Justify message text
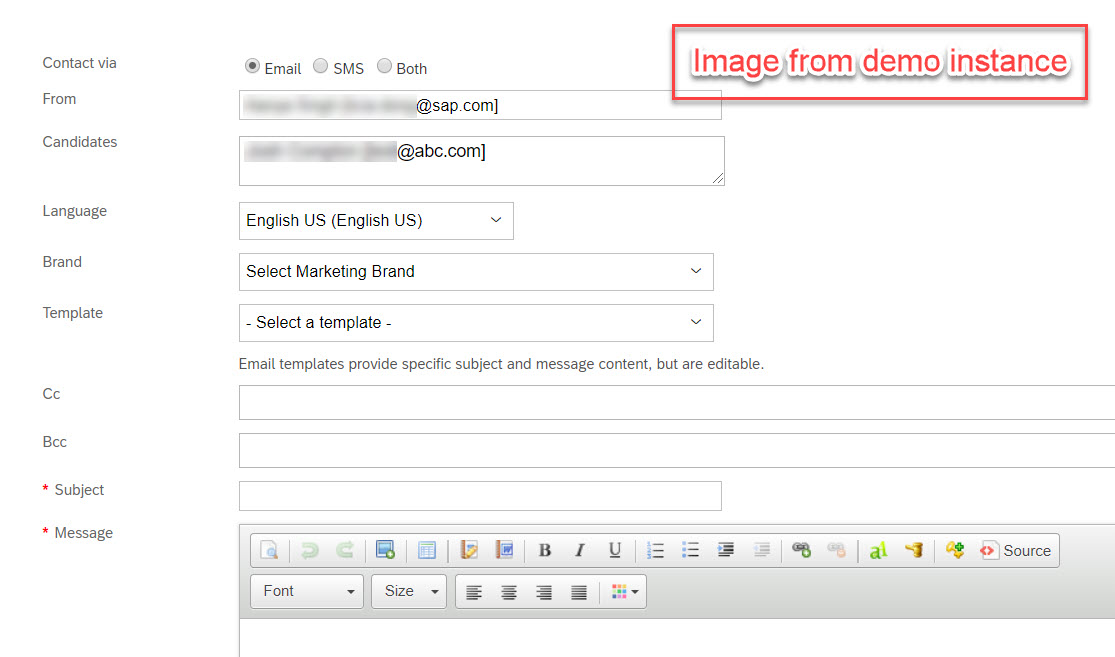1115x657 pixels. click(580, 592)
